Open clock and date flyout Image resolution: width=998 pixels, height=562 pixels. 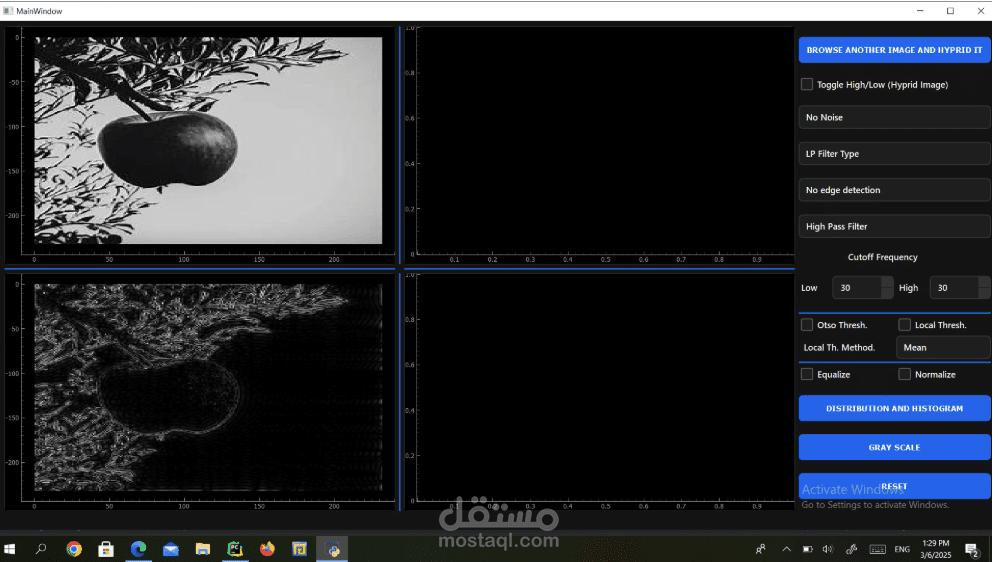click(936, 549)
